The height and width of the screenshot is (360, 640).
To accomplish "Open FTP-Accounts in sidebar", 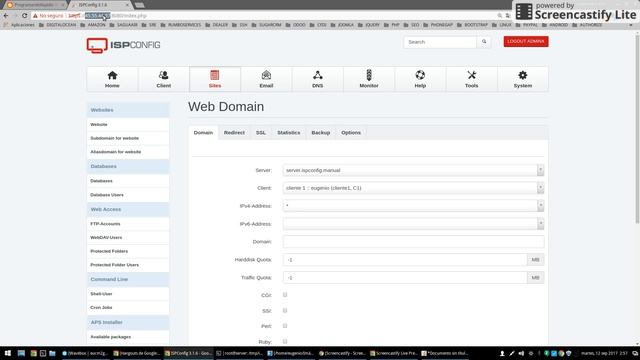I will click(128, 224).
